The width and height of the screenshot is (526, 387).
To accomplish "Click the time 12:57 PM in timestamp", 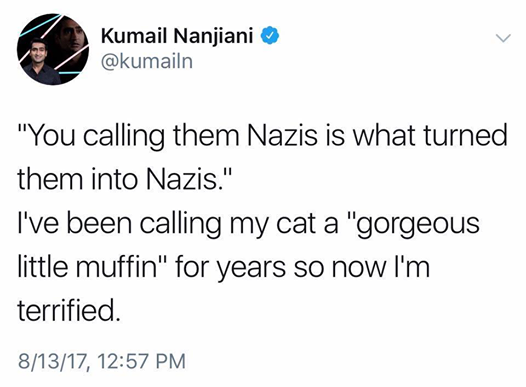I will [142, 361].
